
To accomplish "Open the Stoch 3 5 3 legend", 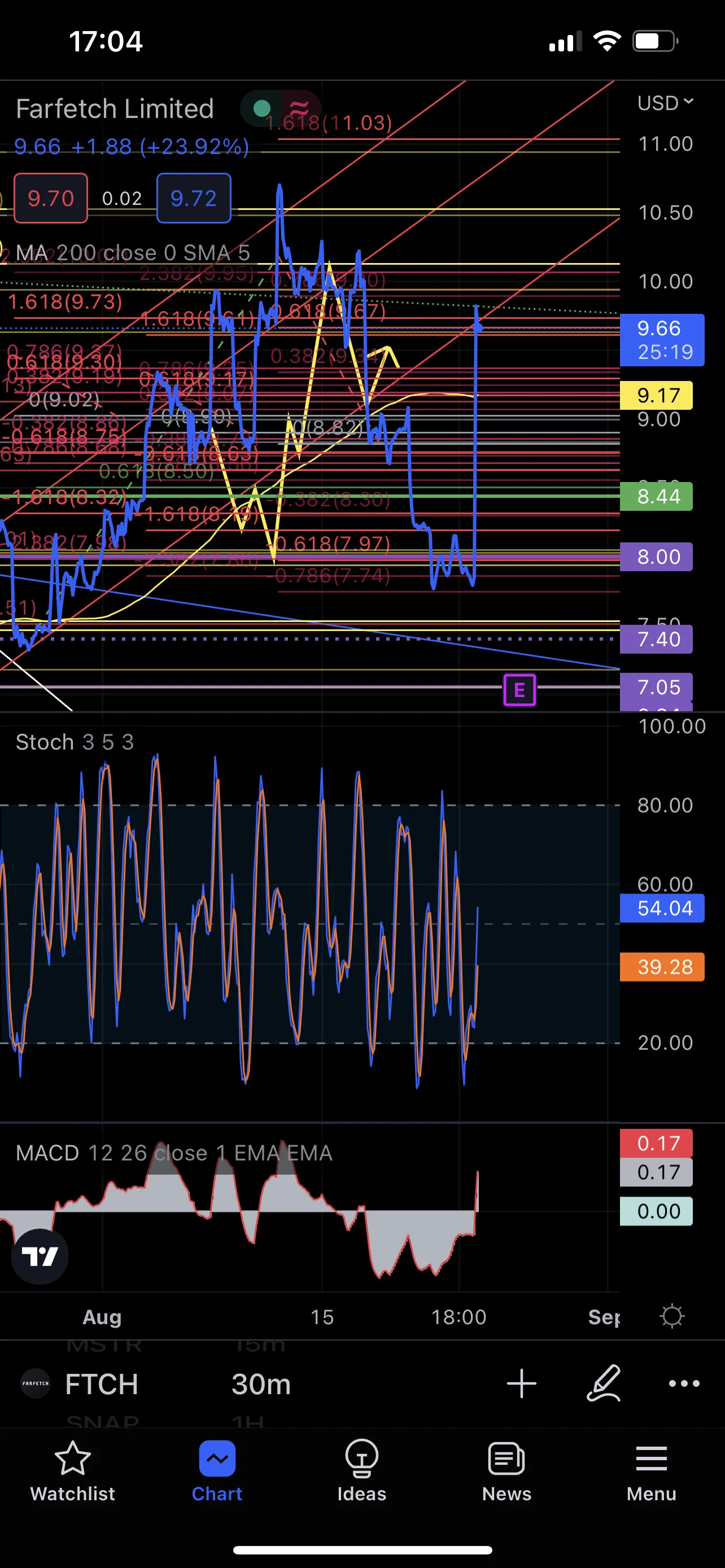I will (x=75, y=742).
